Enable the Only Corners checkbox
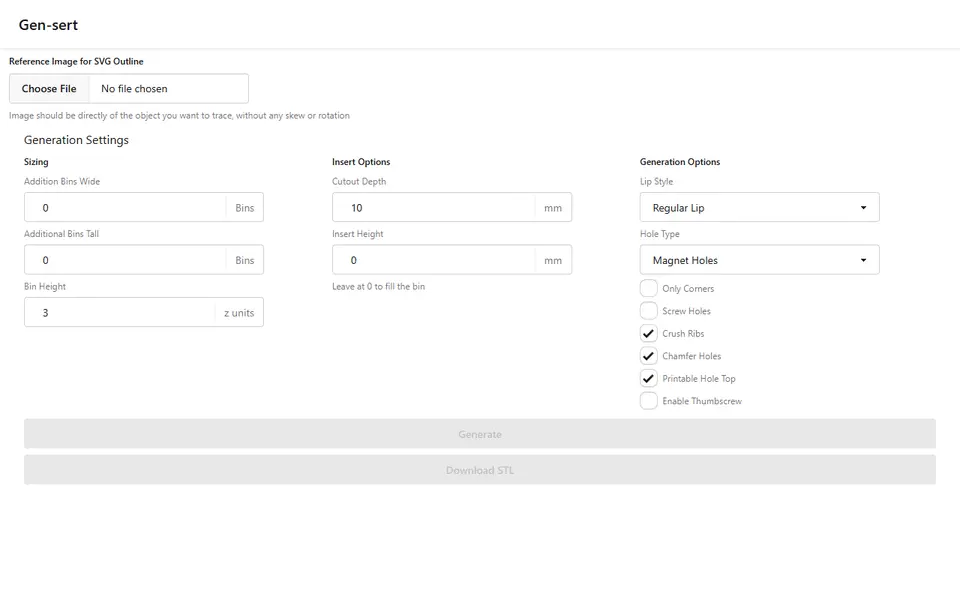Viewport: 960px width, 600px height. click(x=648, y=288)
